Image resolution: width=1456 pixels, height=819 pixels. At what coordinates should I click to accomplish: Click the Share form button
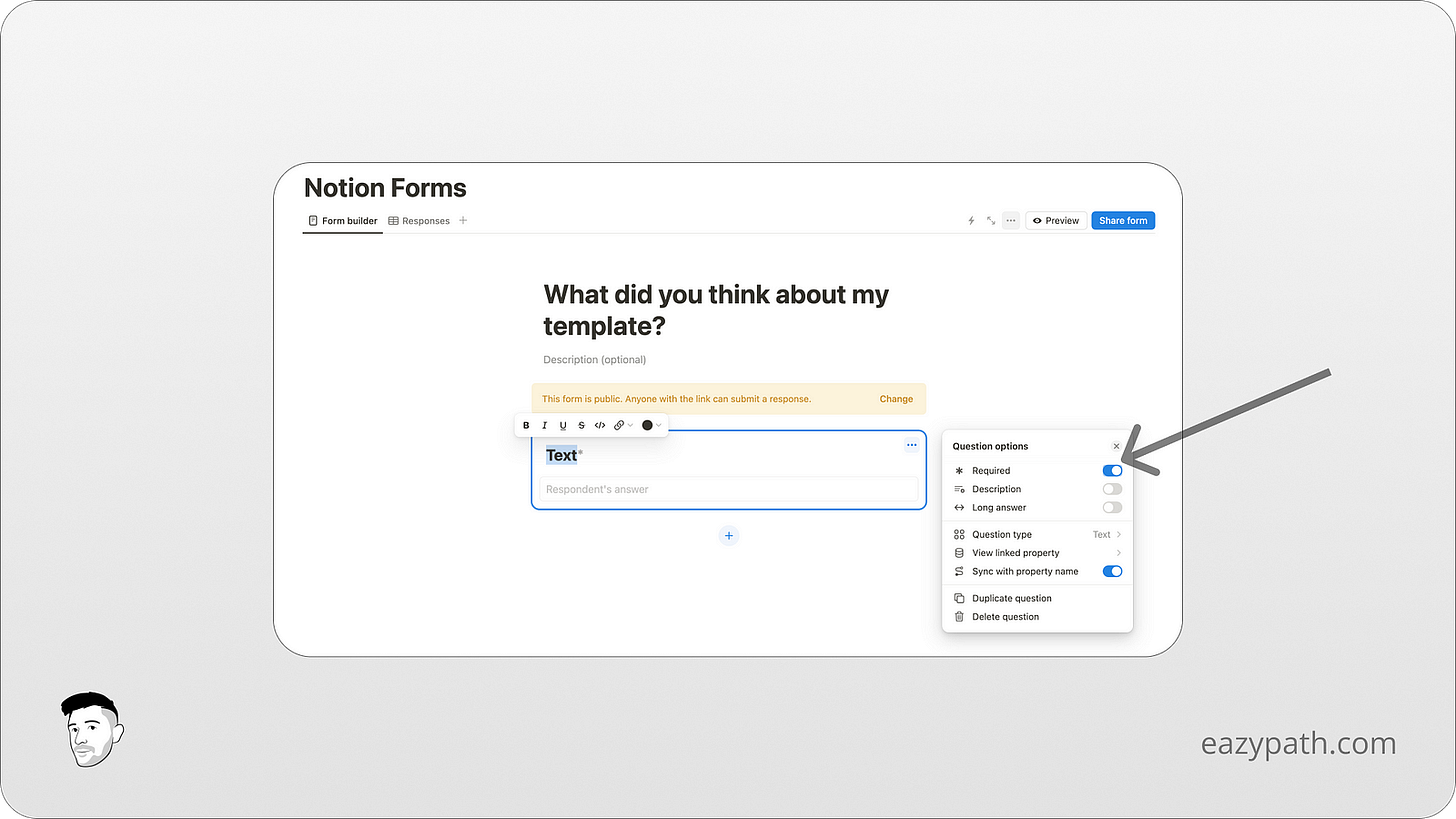(1123, 221)
